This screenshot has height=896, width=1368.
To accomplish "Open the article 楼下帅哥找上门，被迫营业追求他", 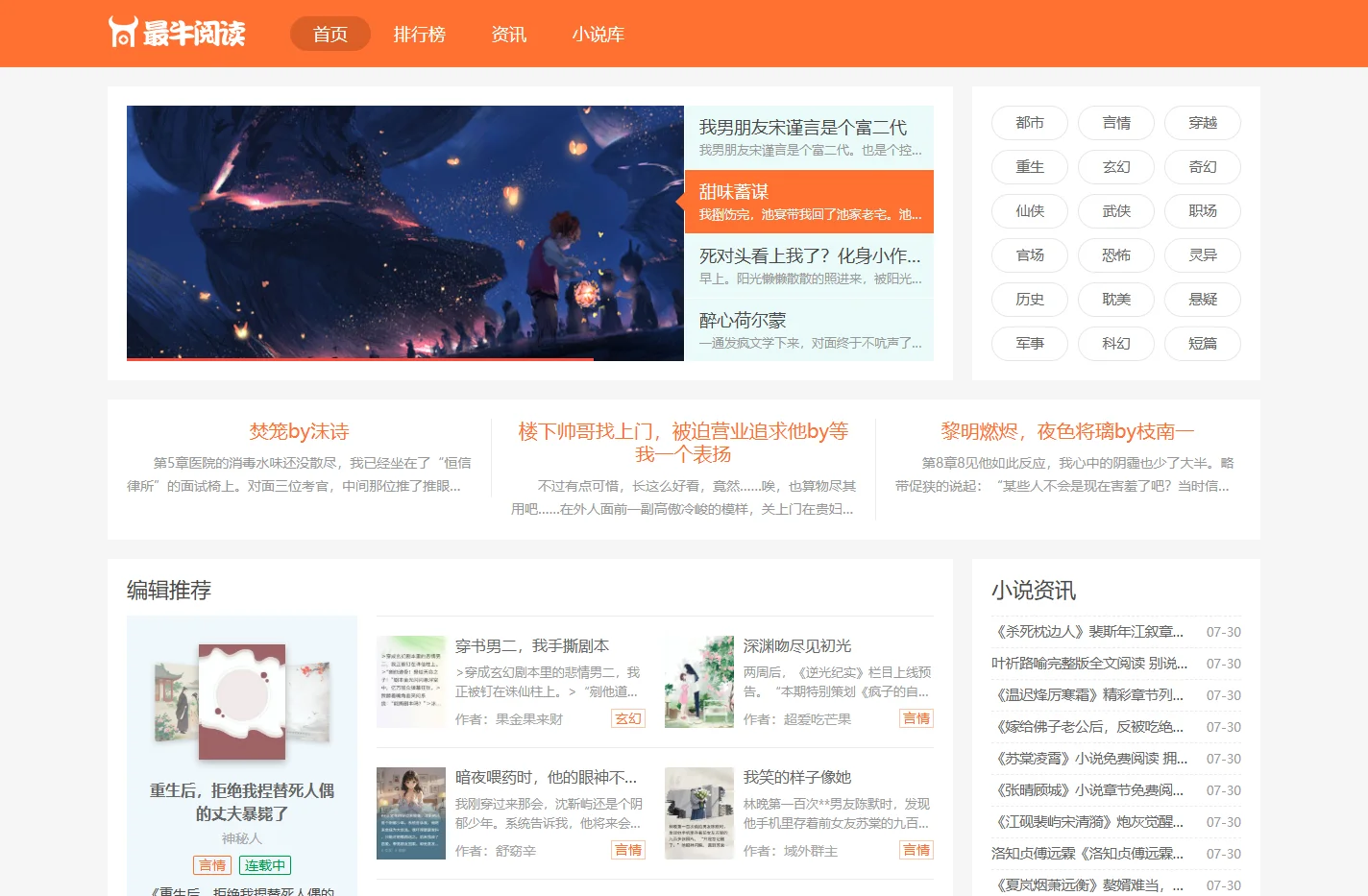I will pos(683,443).
